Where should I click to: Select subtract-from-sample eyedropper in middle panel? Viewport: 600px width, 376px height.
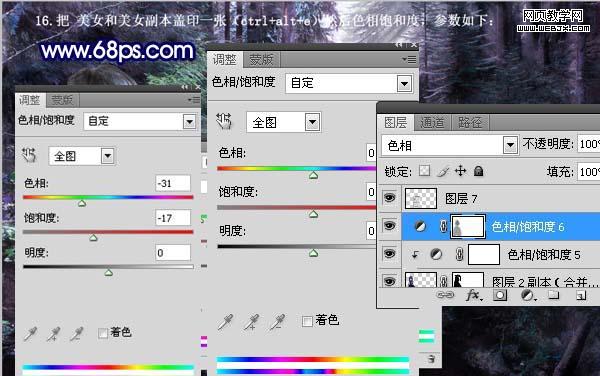click(277, 322)
